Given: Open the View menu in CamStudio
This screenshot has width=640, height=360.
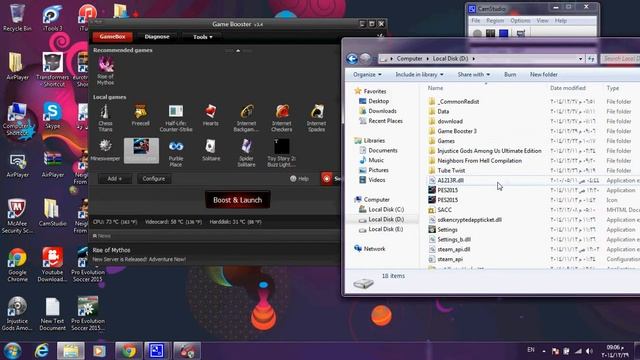Looking at the screenshot, I should coord(542,20).
